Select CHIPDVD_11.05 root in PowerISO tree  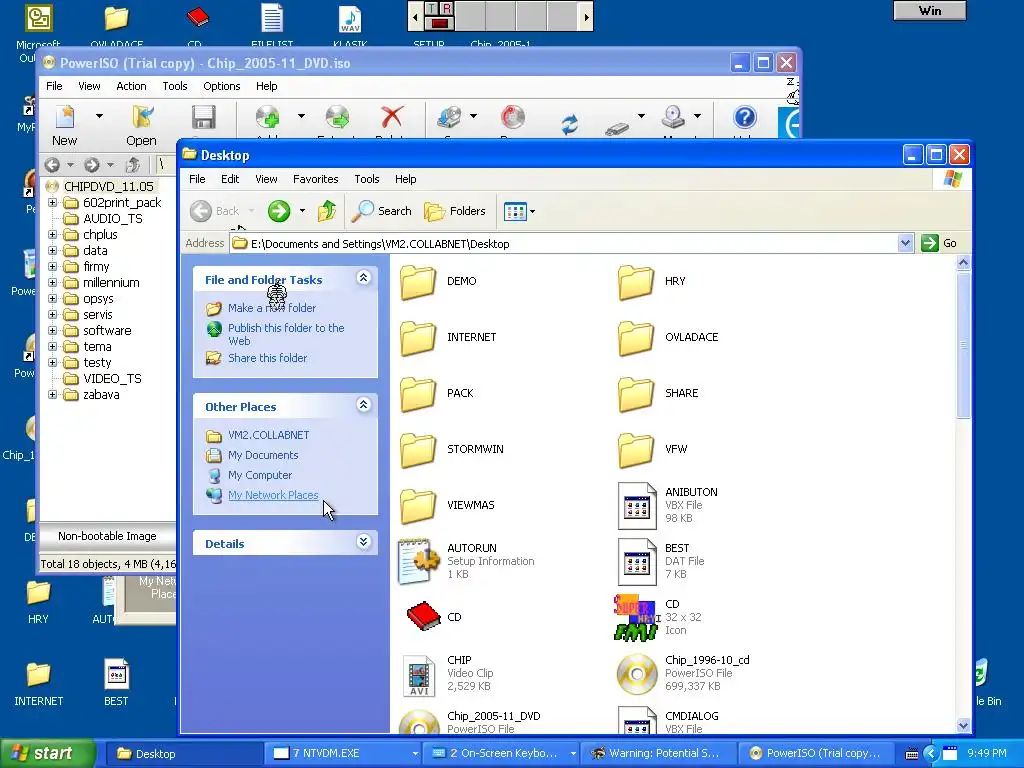coord(108,187)
